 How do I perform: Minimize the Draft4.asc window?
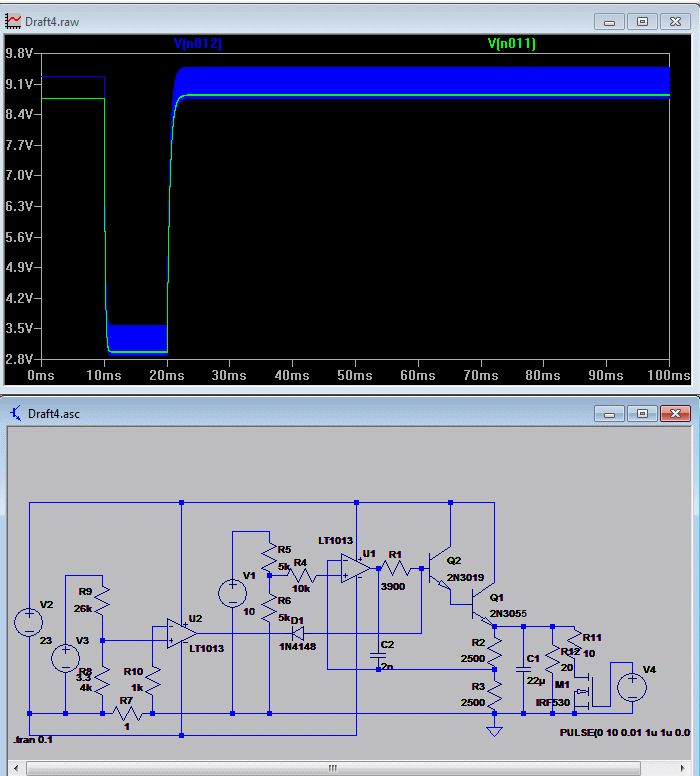point(609,414)
